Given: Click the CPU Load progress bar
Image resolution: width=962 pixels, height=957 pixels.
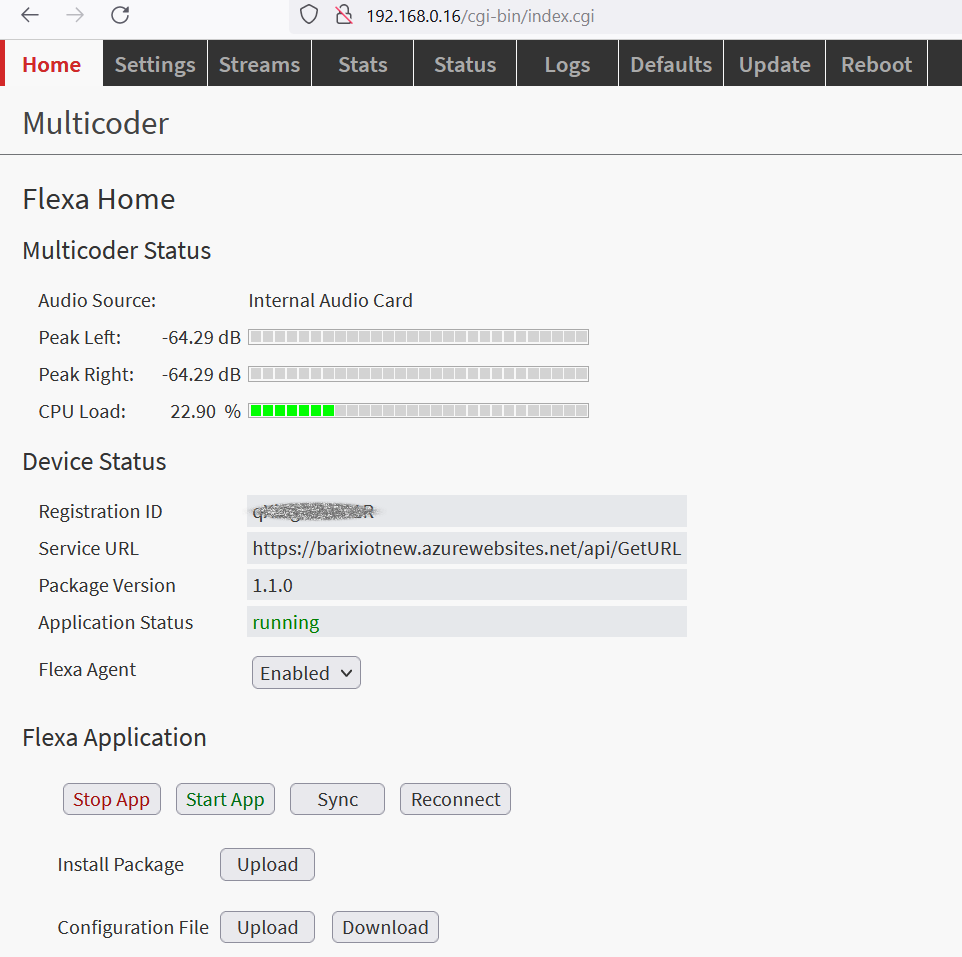Looking at the screenshot, I should 418,411.
